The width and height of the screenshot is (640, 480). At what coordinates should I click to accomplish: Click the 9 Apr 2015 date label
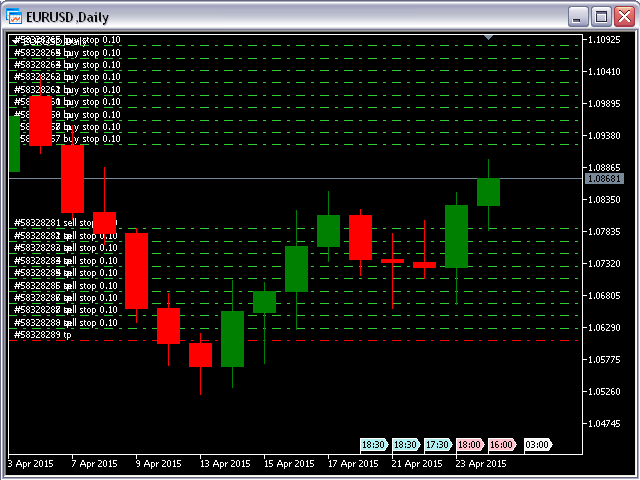coord(159,464)
